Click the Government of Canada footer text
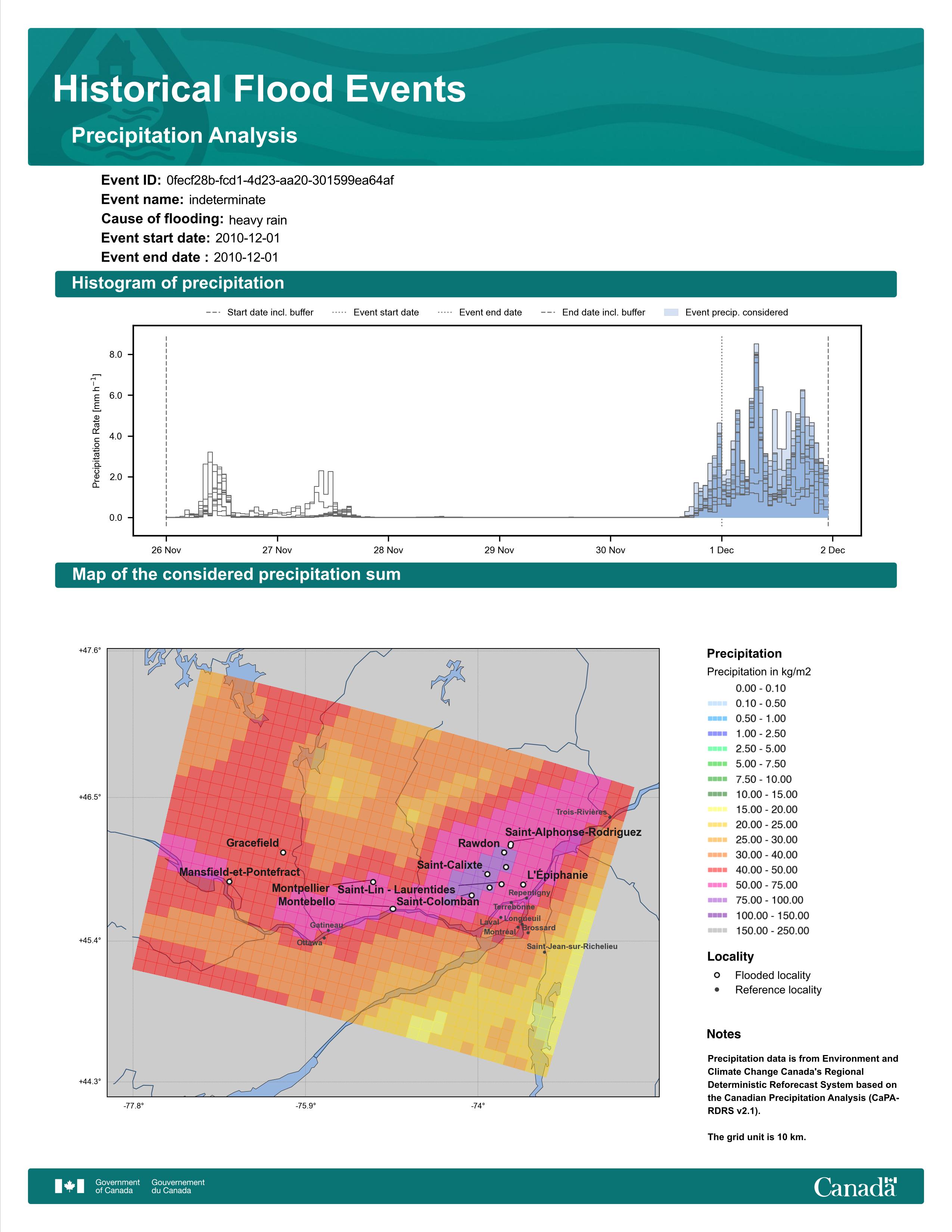 117,1186
